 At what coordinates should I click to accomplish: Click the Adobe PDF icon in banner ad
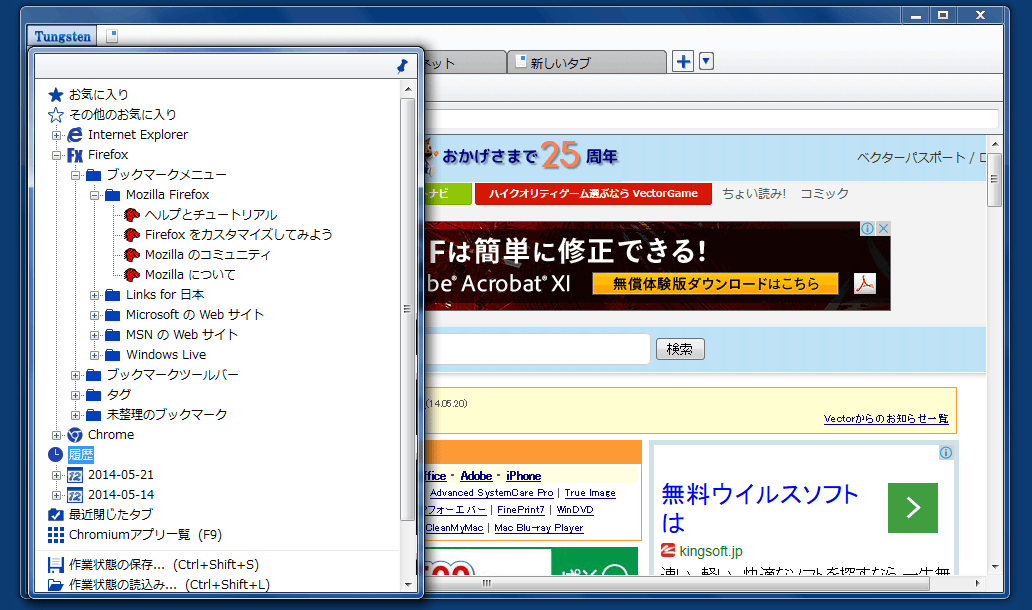pos(865,284)
